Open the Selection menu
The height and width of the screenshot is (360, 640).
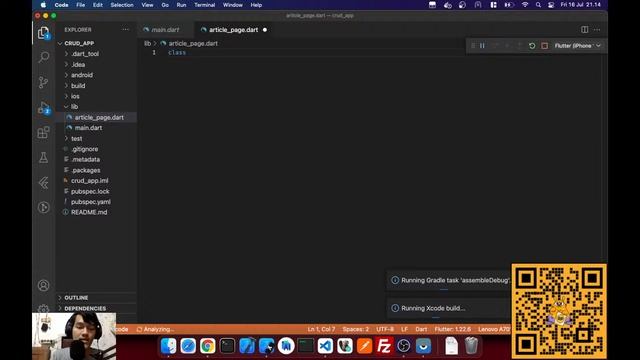click(x=122, y=5)
